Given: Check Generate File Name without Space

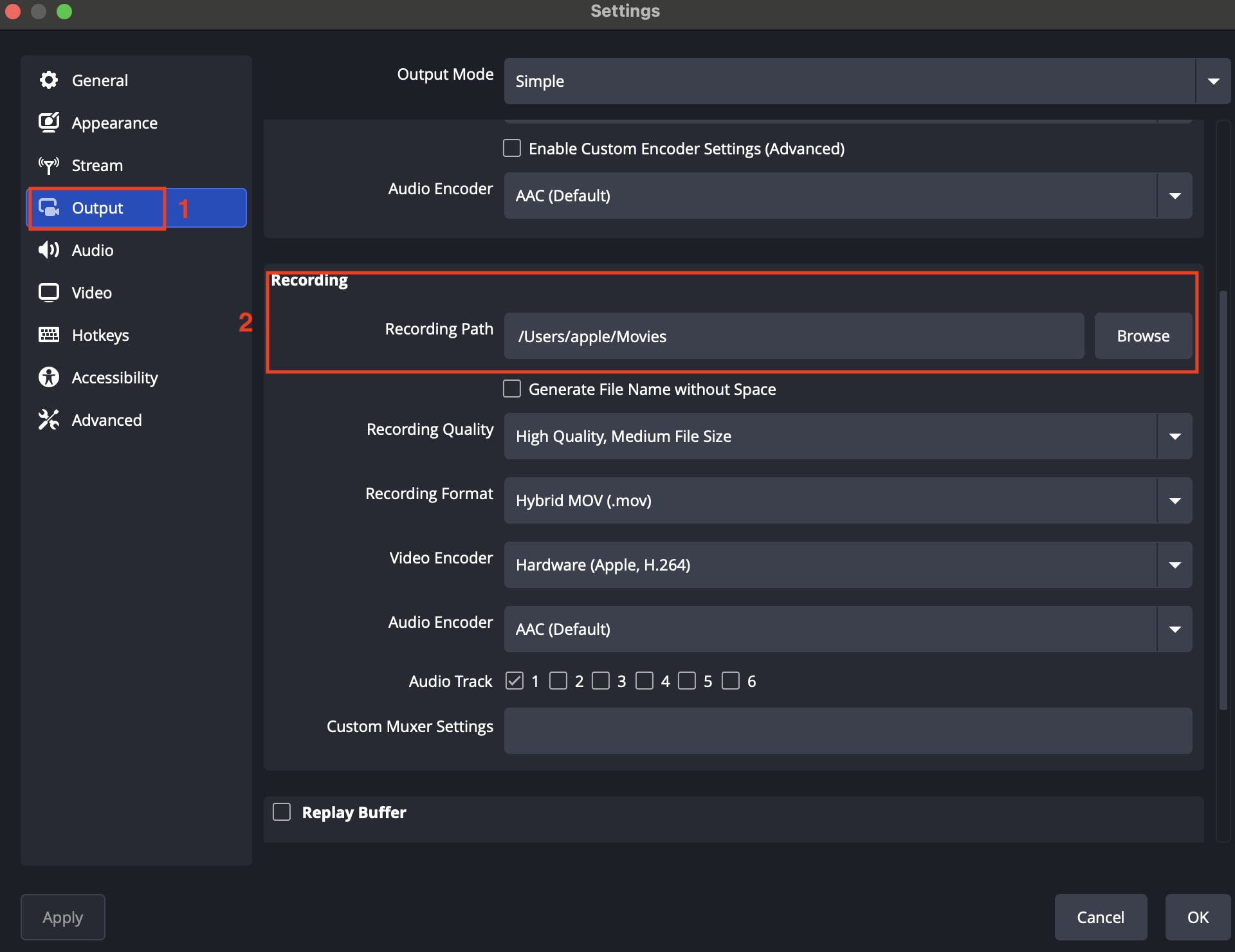Looking at the screenshot, I should (x=512, y=389).
